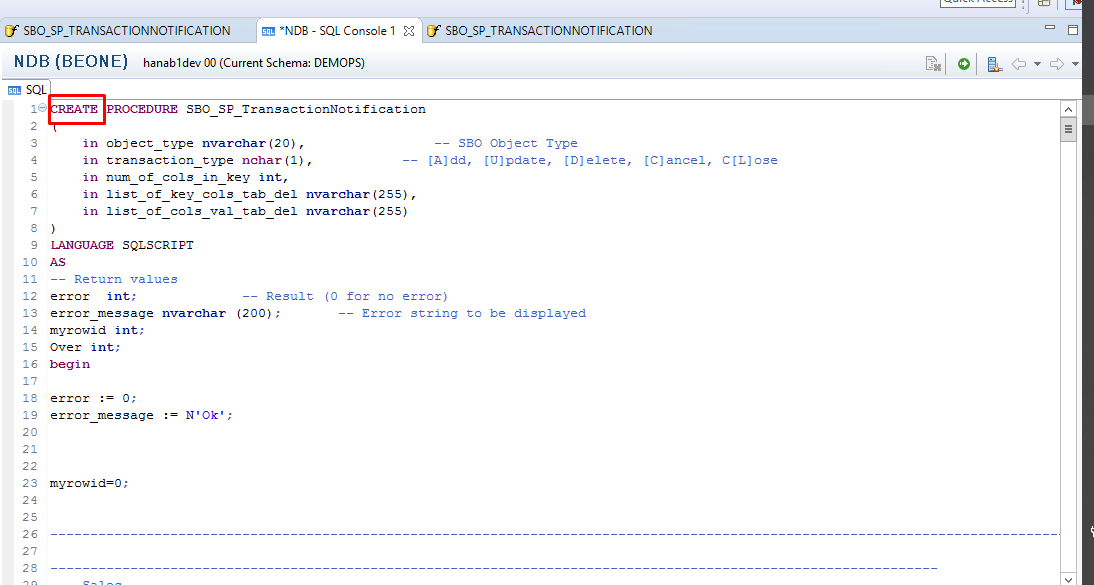Screen dimensions: 1094x585
Task: Click the dashed comment on line 26
Action: click(555, 534)
